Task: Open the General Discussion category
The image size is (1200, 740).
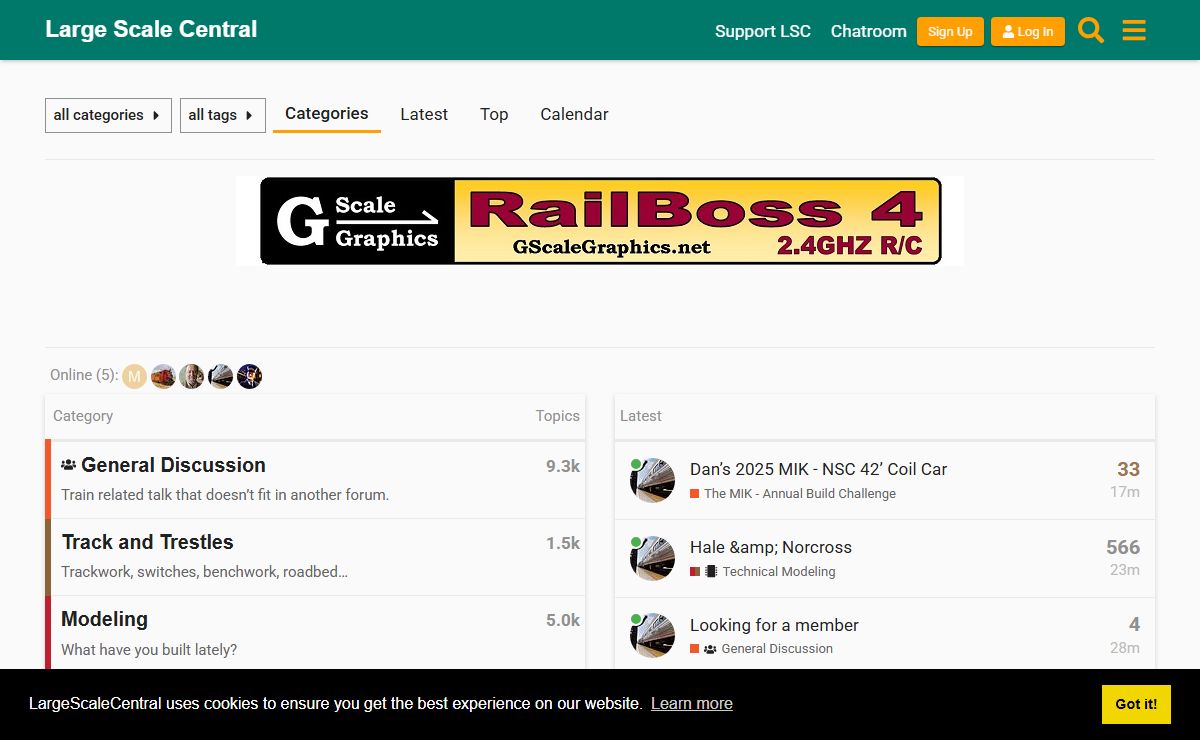Action: point(173,465)
